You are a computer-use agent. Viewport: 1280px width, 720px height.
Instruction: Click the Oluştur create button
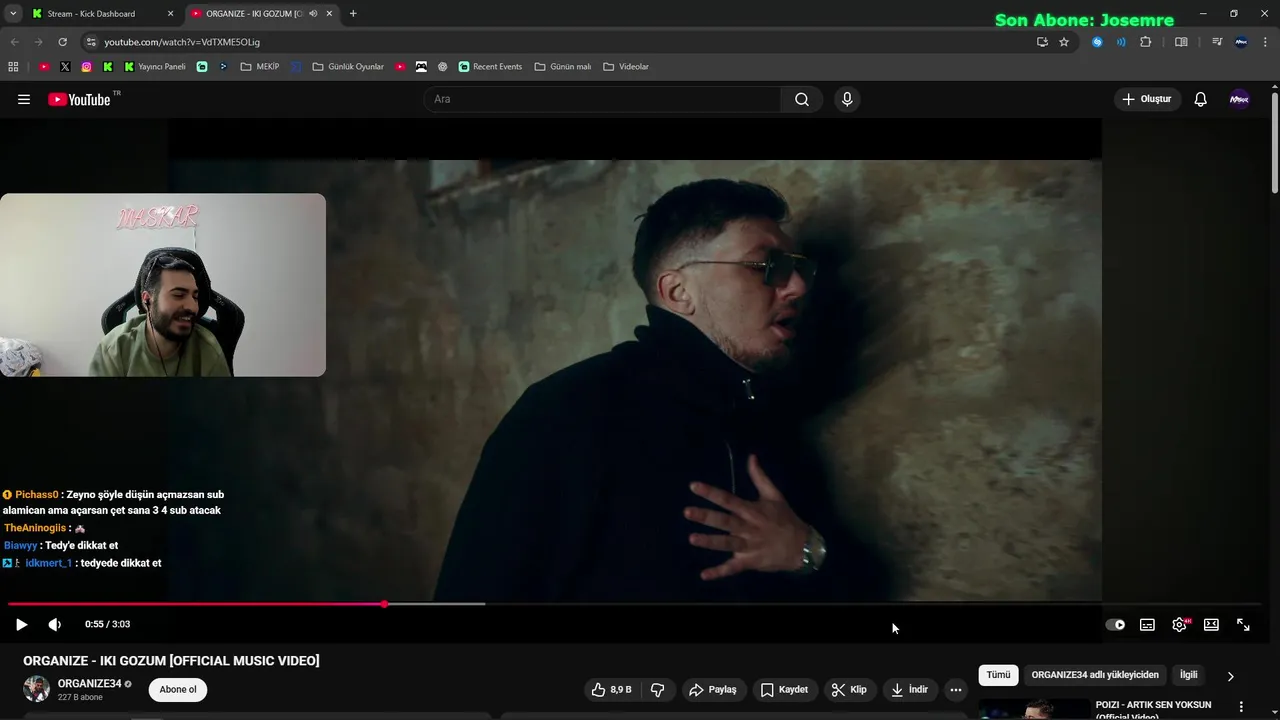click(x=1147, y=99)
